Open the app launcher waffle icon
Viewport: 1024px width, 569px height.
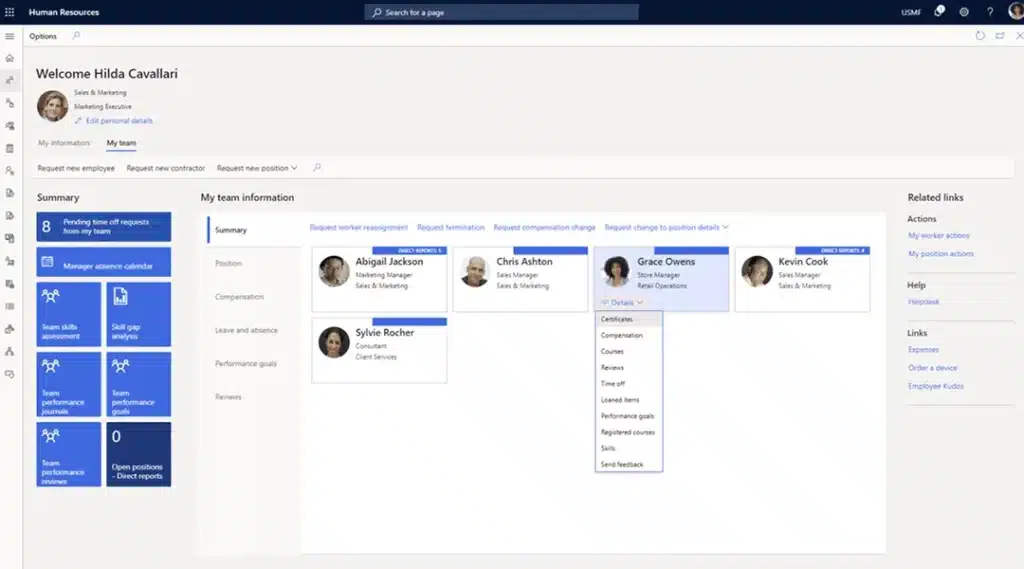tap(10, 12)
